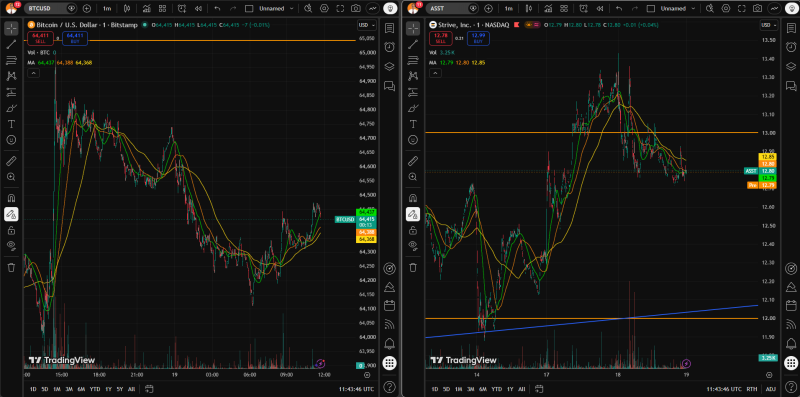Open Quick Search in the ASST toolbar
The width and height of the screenshot is (800, 397).
[x=709, y=9]
